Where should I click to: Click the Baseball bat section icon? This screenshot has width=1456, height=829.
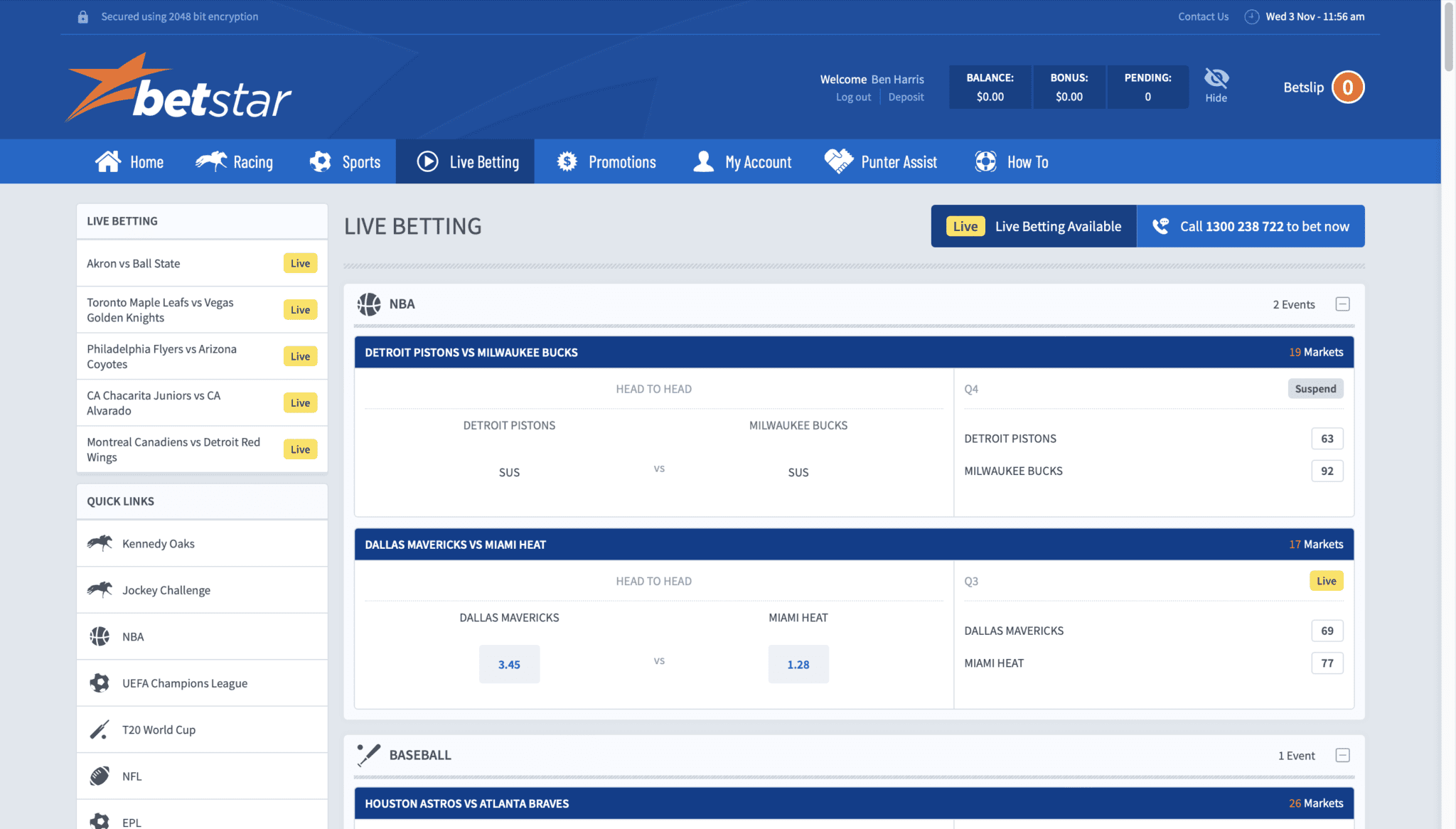click(x=369, y=755)
